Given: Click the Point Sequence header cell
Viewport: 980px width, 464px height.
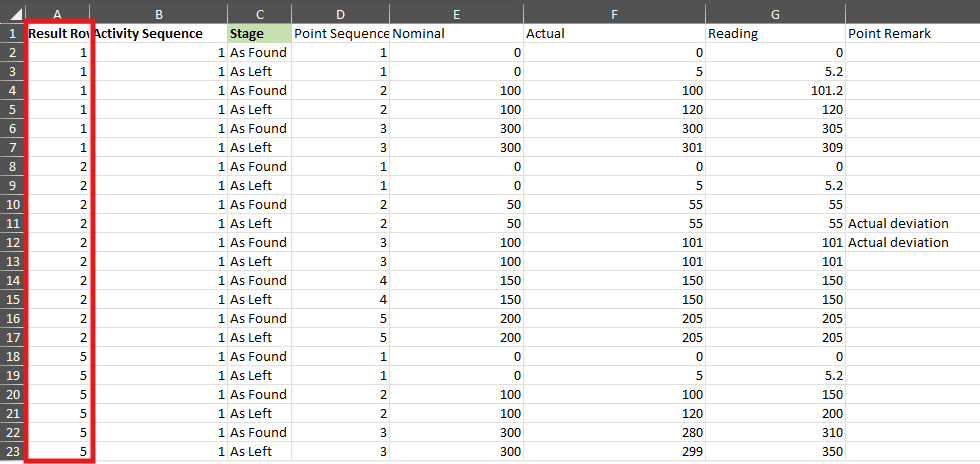Looking at the screenshot, I should (341, 34).
